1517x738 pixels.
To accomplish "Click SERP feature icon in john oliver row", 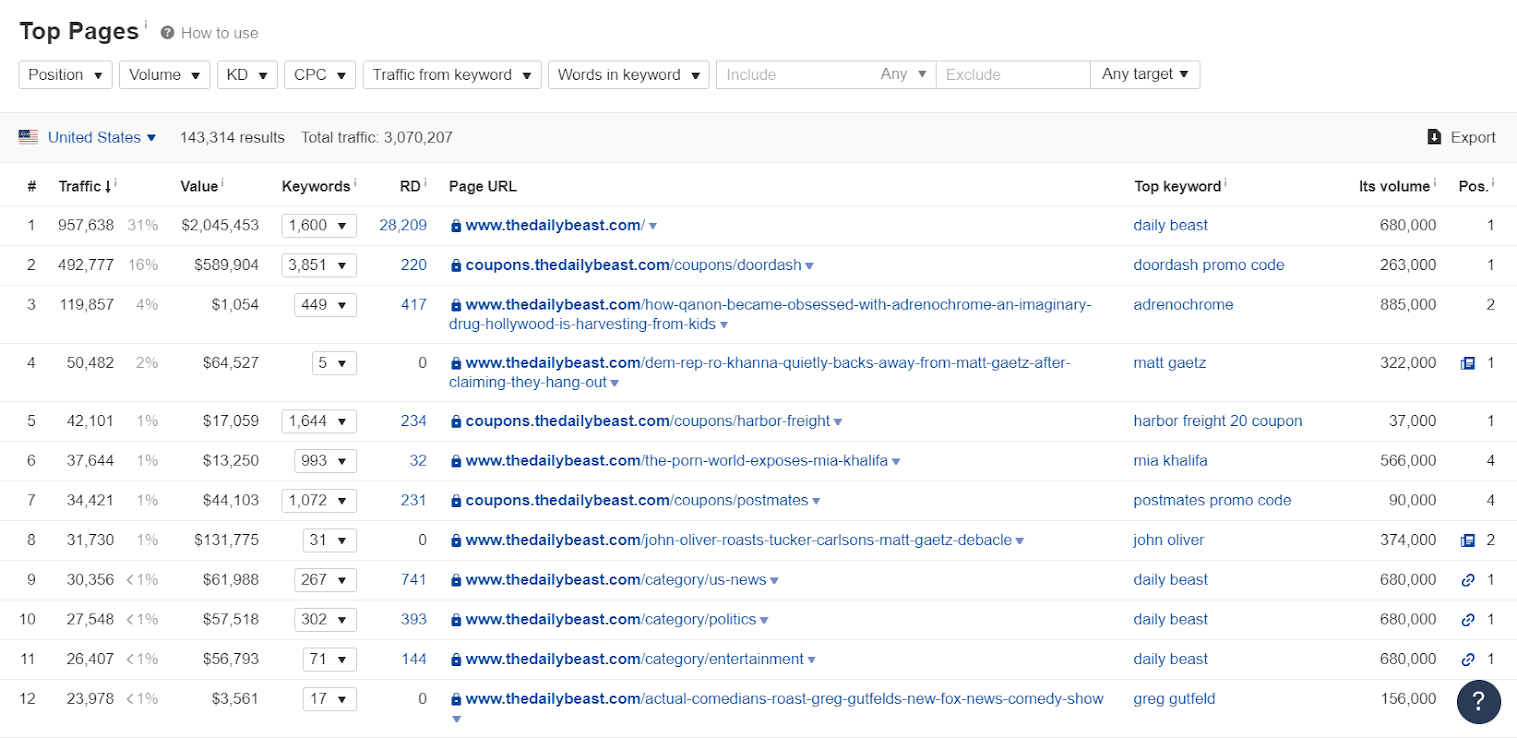I will (x=1468, y=540).
